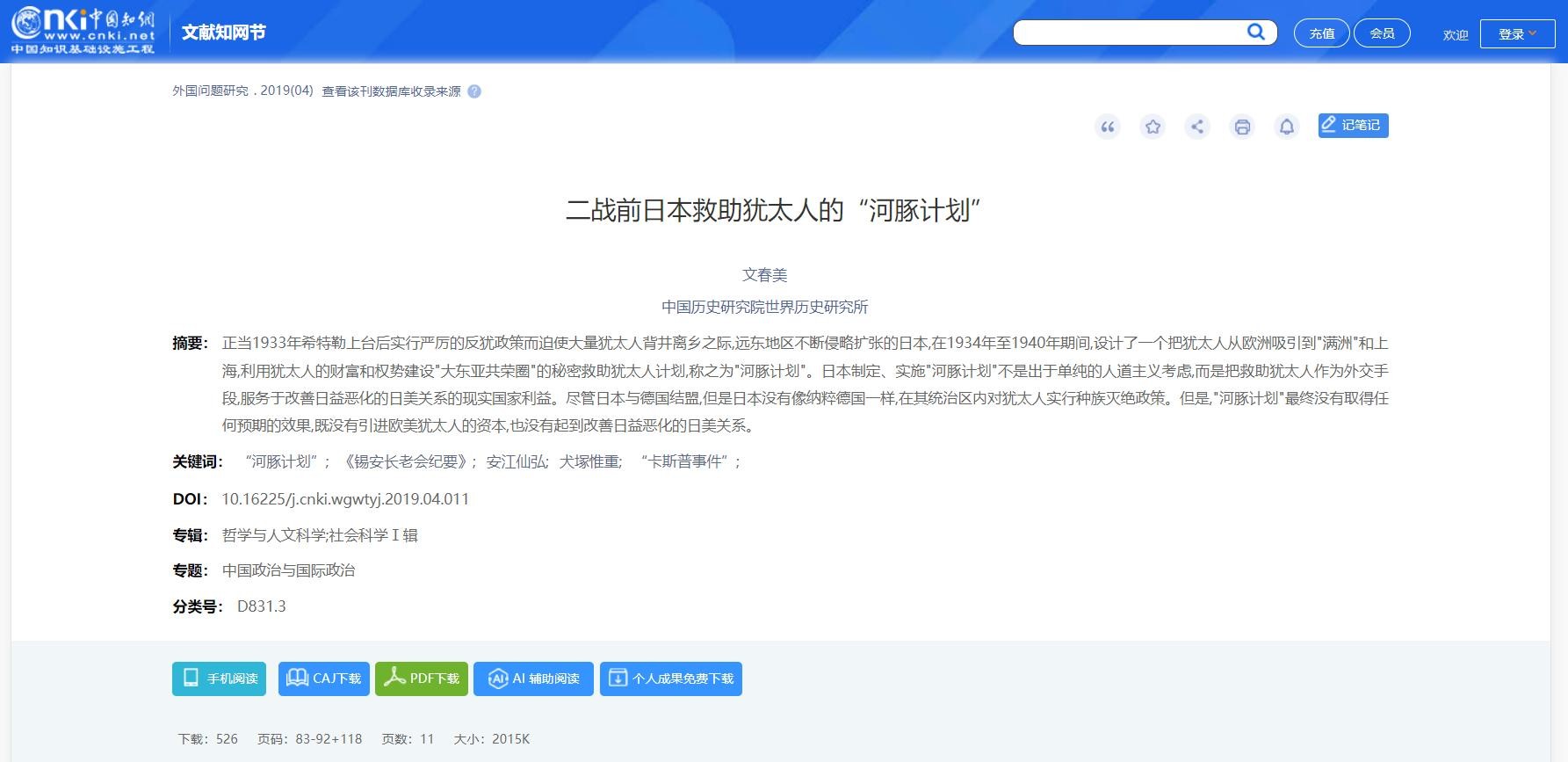This screenshot has height=762, width=1568.
Task: Click the 充值 recharge button
Action: [1321, 33]
